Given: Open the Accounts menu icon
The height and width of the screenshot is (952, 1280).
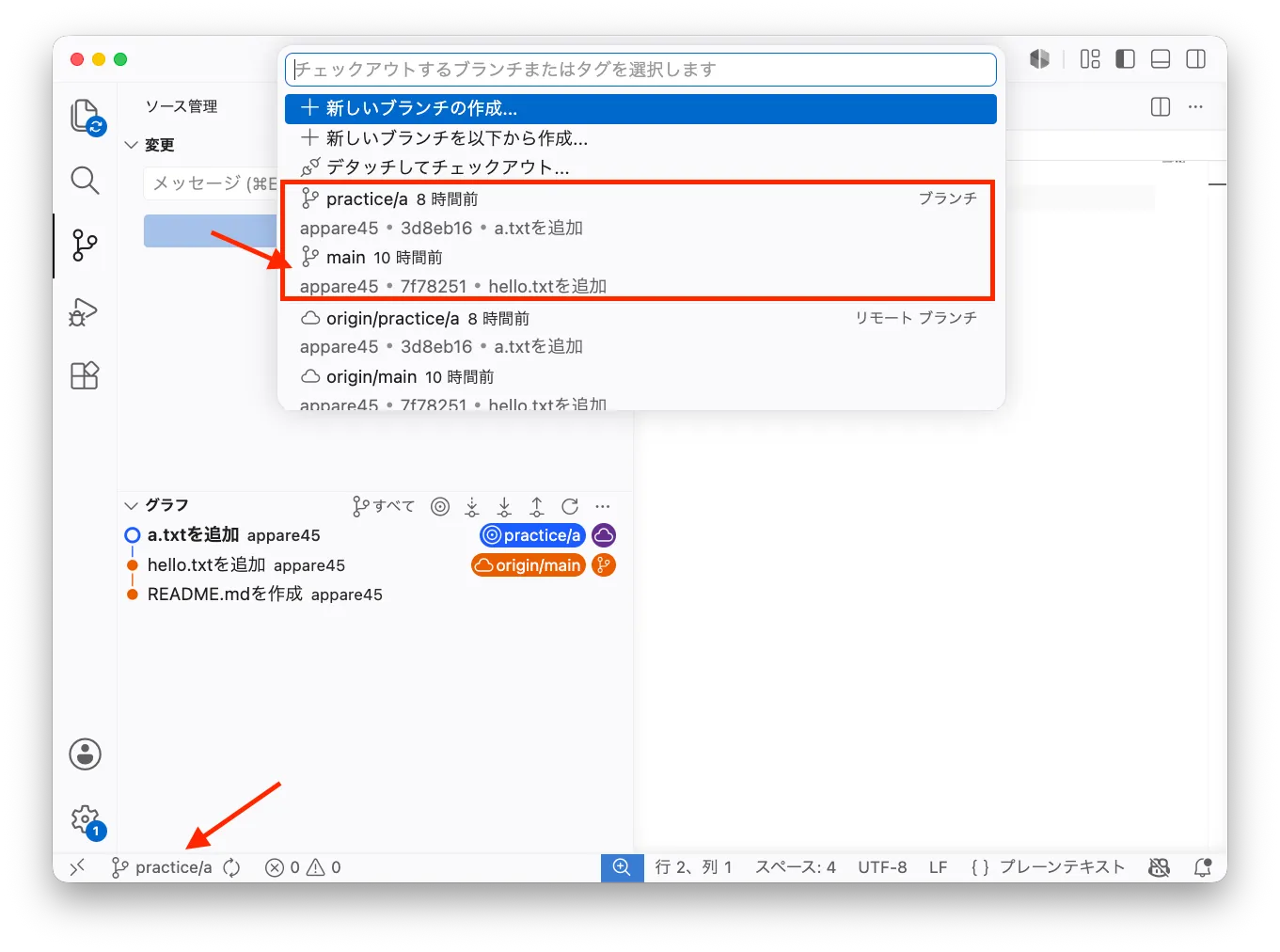Looking at the screenshot, I should [x=85, y=754].
